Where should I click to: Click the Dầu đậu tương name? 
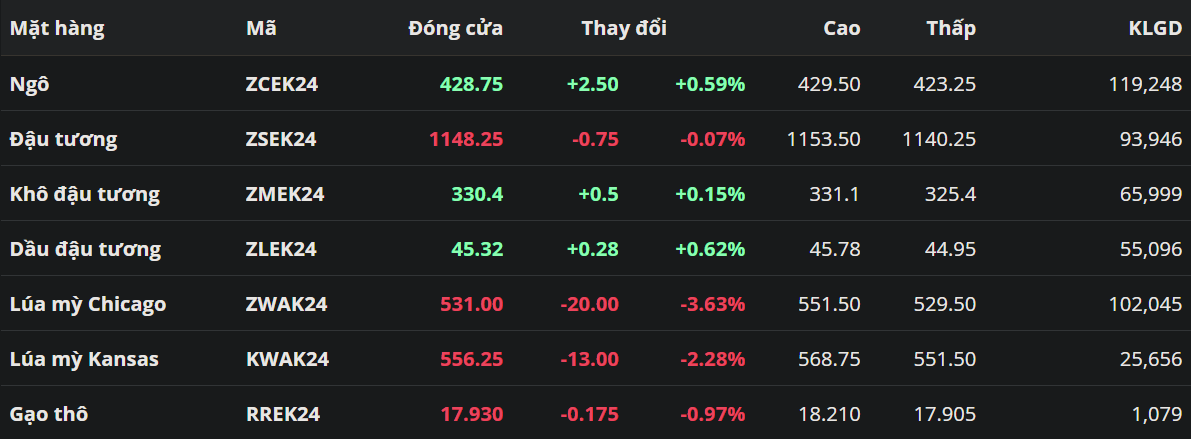tap(85, 249)
